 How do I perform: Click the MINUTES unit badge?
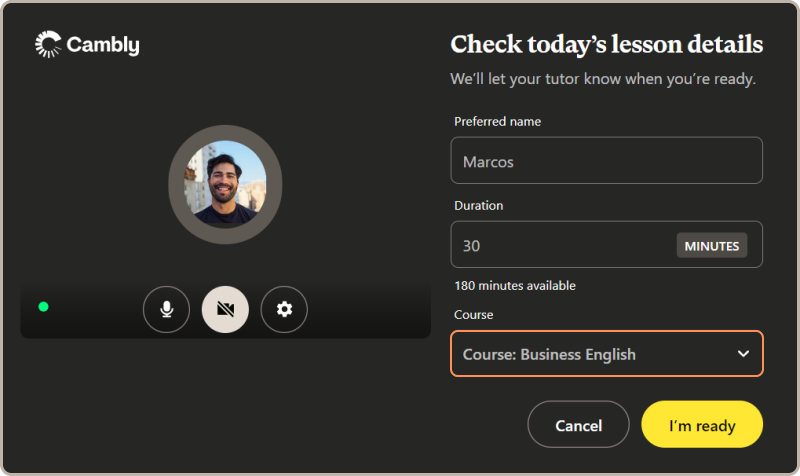point(711,245)
